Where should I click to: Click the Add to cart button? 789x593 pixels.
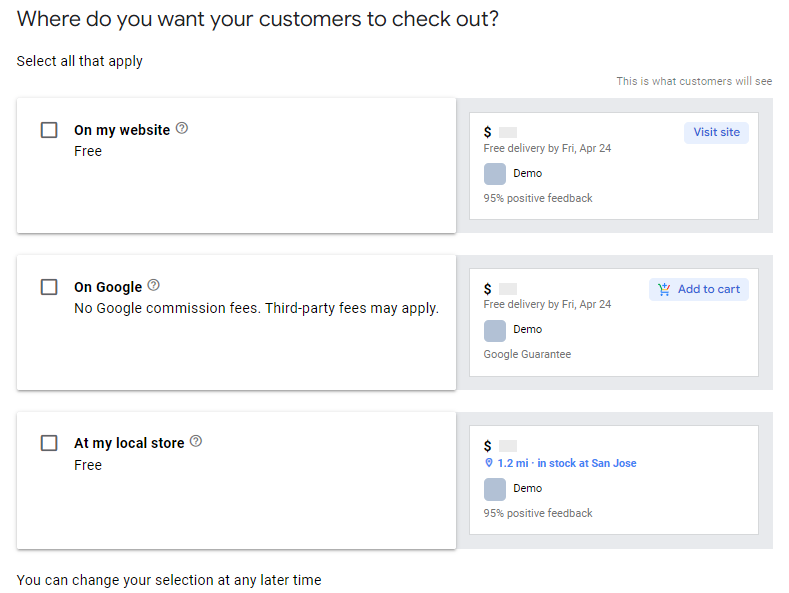(x=699, y=289)
